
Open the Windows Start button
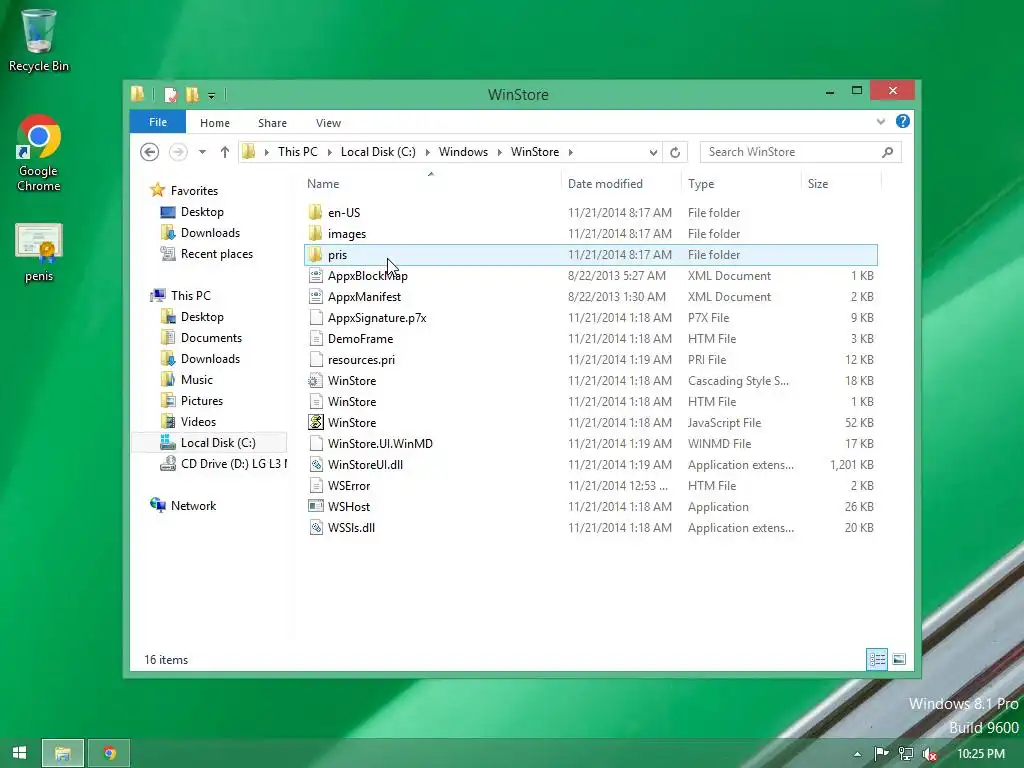(x=20, y=753)
